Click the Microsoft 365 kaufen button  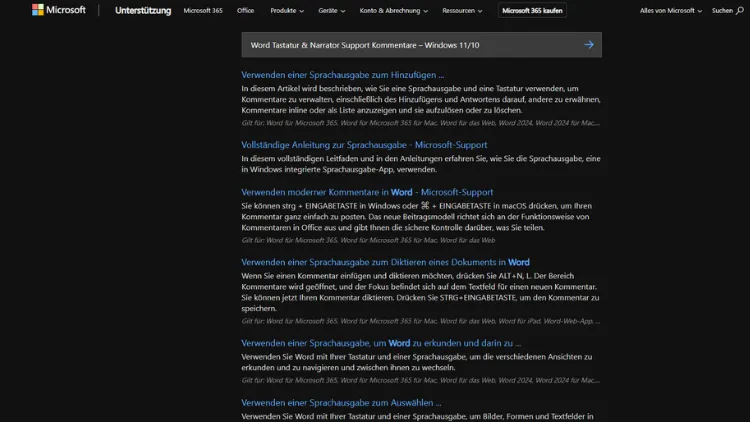click(532, 11)
